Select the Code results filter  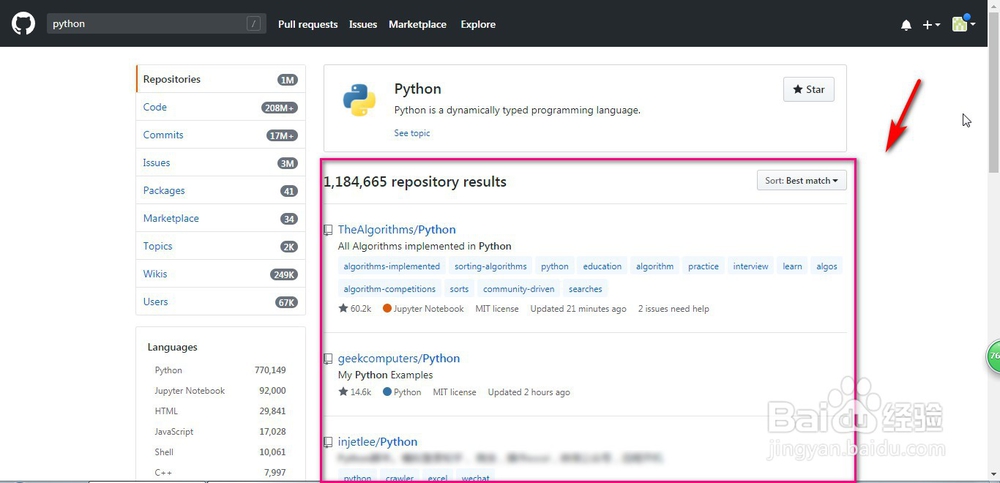point(221,107)
